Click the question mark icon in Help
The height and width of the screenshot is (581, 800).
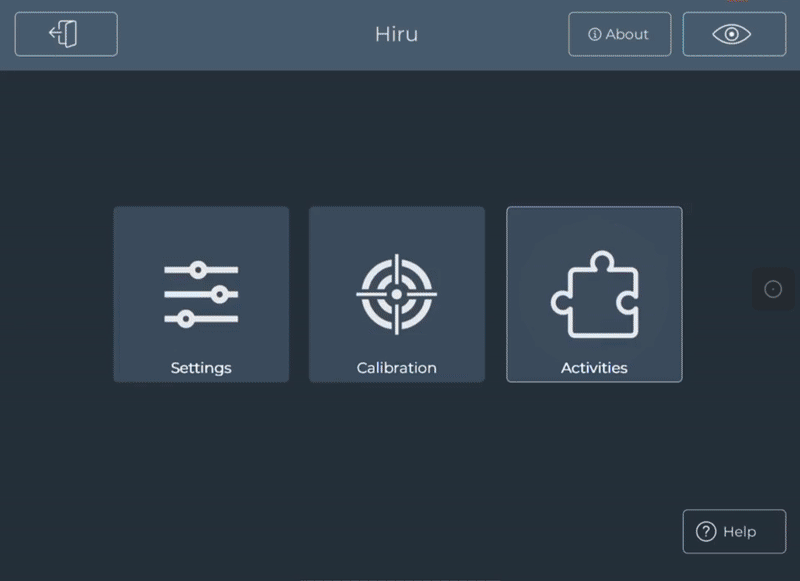707,531
